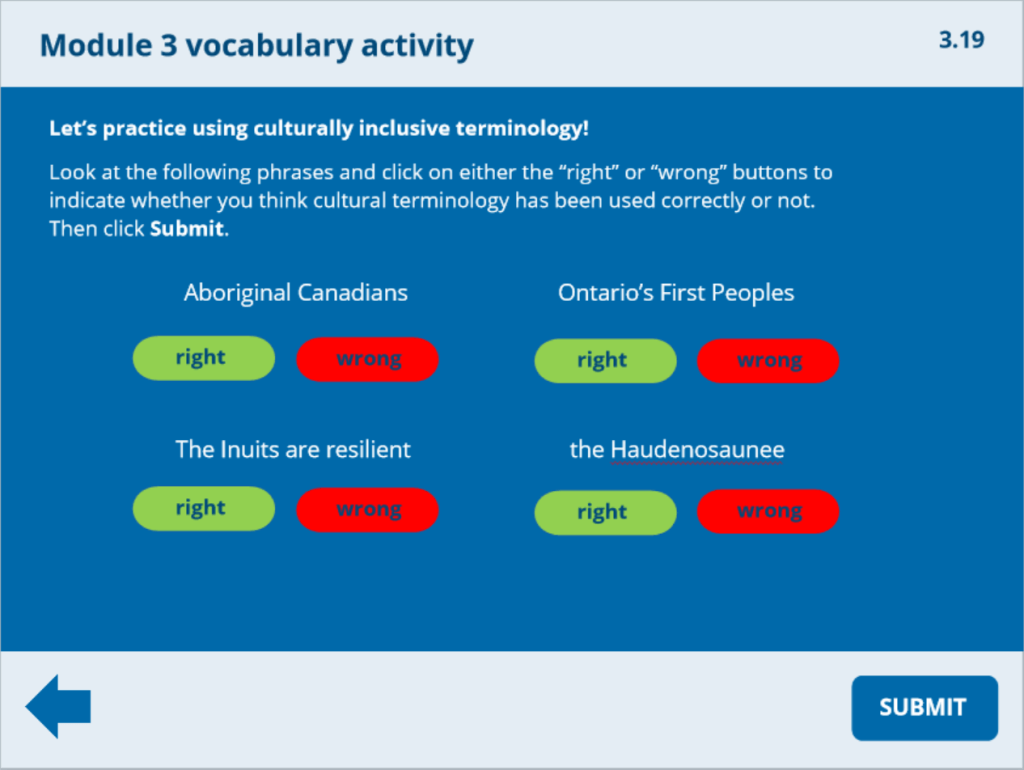Screen dimensions: 1024x770
Task: Click the phrase "The Inuits are resilient"
Action: 292,449
